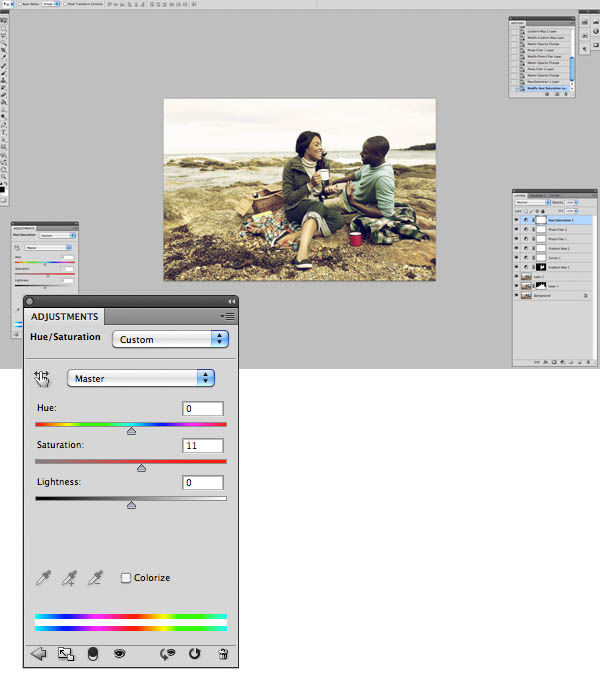Select the Hue/Saturation 1 layer
The height and width of the screenshot is (692, 600).
(x=560, y=219)
